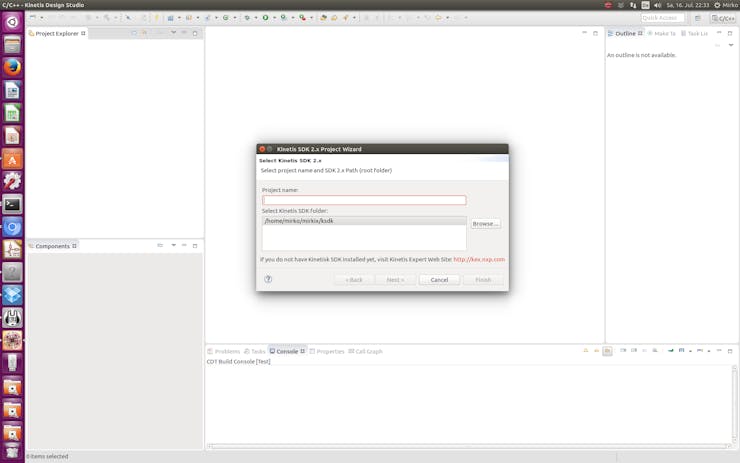This screenshot has width=740, height=463.
Task: Minimize the Console panel
Action: coord(719,351)
